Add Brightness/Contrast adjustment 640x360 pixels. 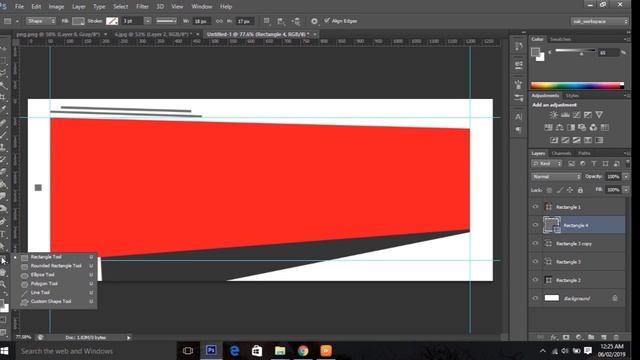tap(553, 115)
